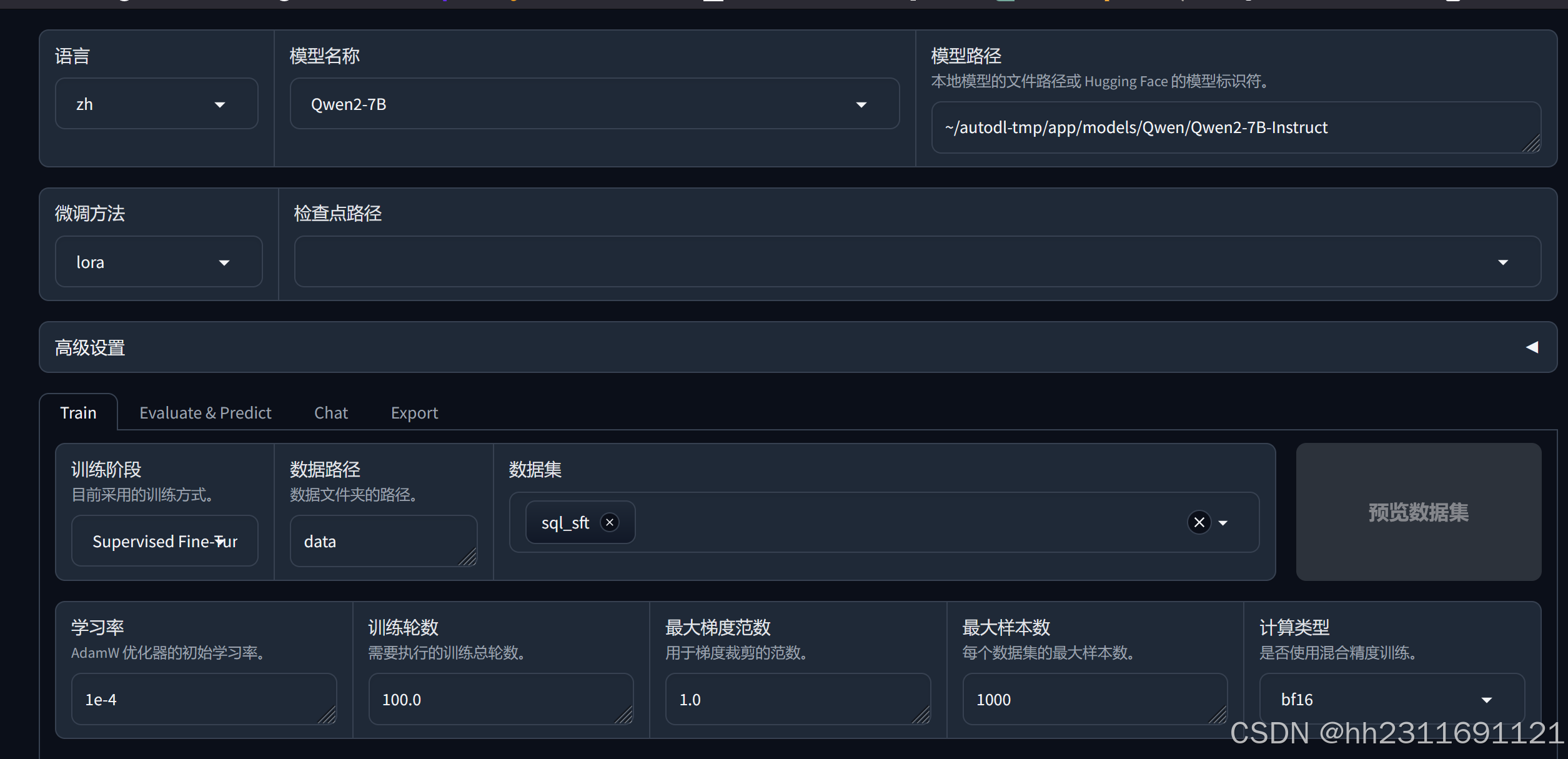The image size is (1568, 759).
Task: Grab the 训练轮数 textarea resize handle
Action: click(x=623, y=715)
